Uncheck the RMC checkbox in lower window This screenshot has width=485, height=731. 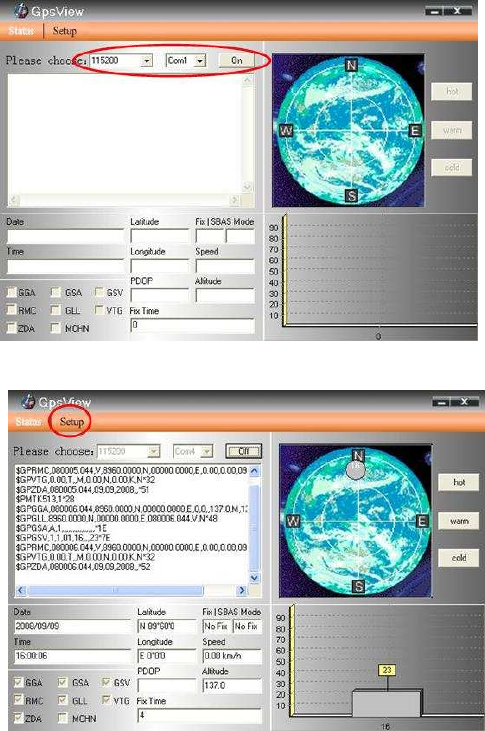(19, 700)
